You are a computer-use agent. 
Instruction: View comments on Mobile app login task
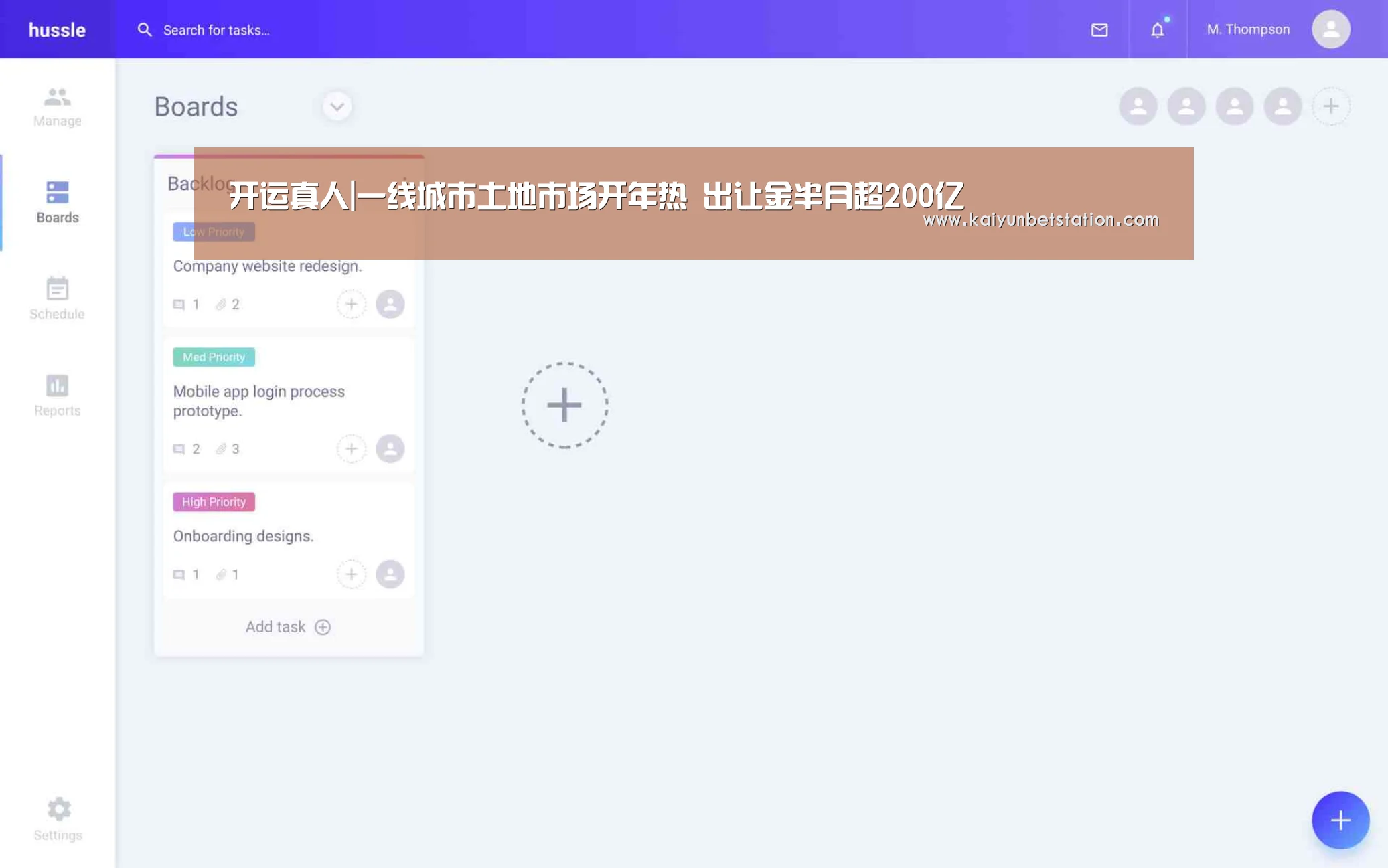click(x=186, y=449)
